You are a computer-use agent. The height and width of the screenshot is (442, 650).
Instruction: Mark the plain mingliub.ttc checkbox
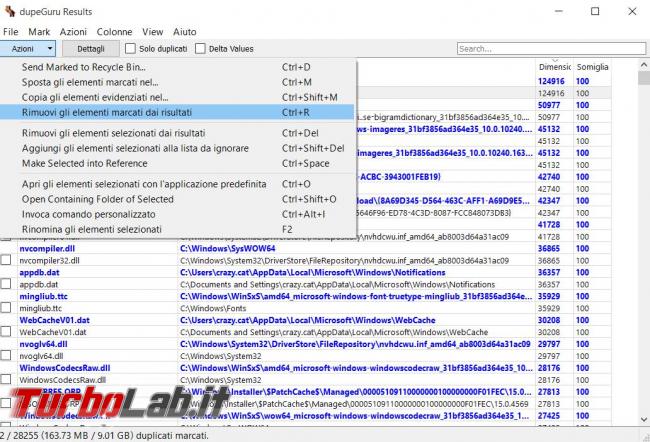6,308
